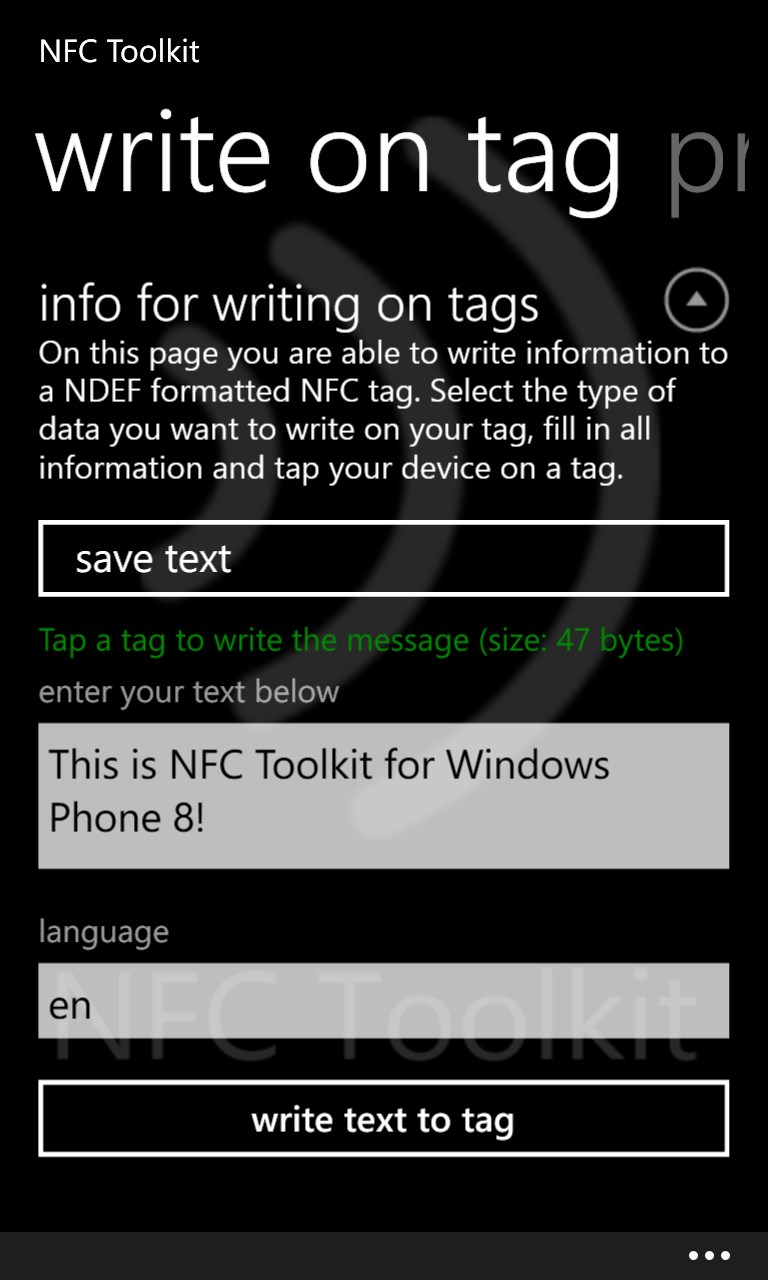Viewport: 768px width, 1280px height.
Task: Tap the green 'Tap a tag to write' status message
Action: [361, 641]
